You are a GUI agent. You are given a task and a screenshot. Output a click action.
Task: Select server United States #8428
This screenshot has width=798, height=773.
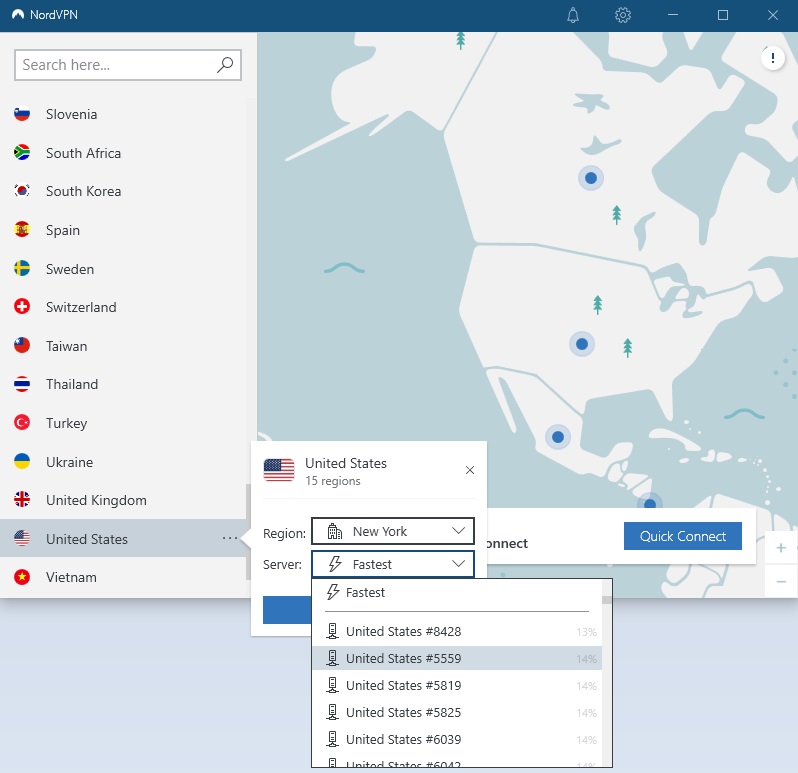pyautogui.click(x=457, y=632)
